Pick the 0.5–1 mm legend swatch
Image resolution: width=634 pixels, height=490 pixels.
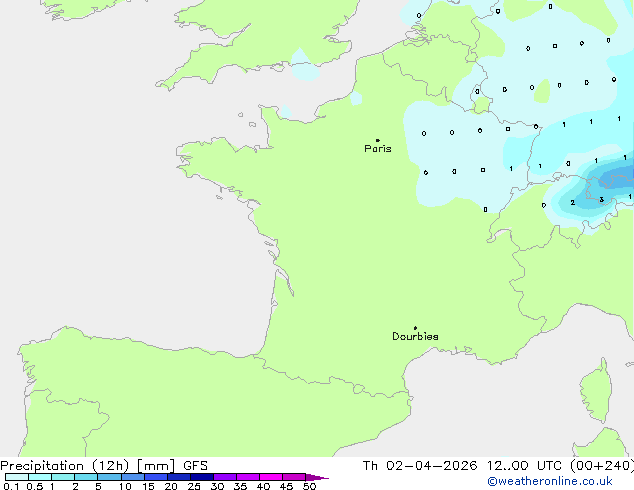(x=40, y=477)
